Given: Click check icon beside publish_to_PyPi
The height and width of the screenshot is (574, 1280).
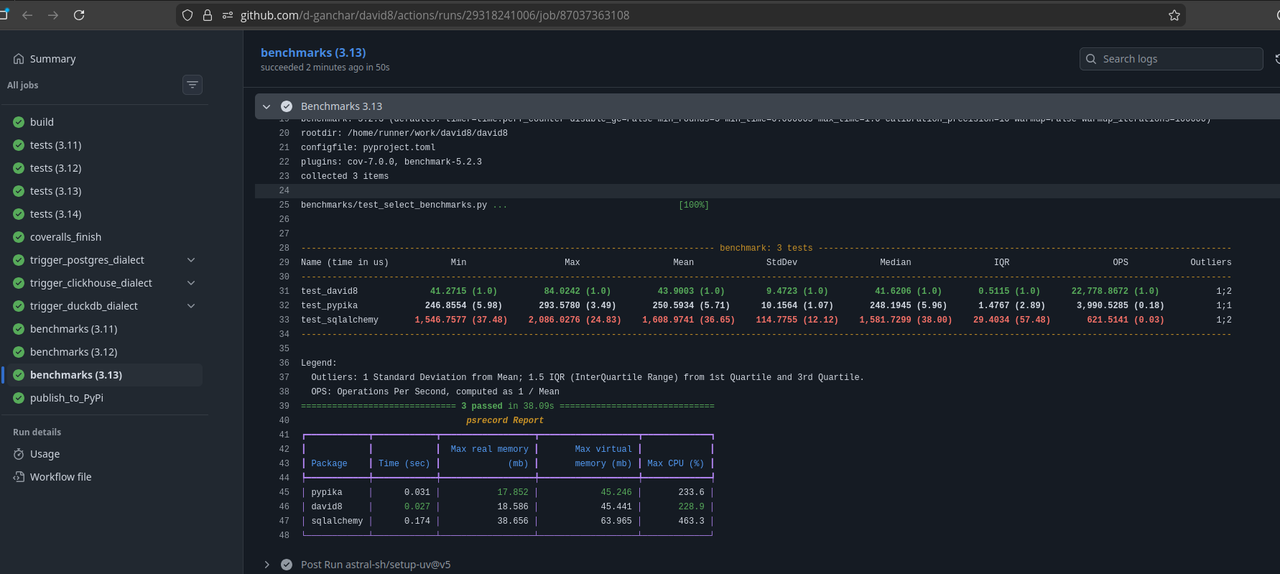Looking at the screenshot, I should pos(19,398).
